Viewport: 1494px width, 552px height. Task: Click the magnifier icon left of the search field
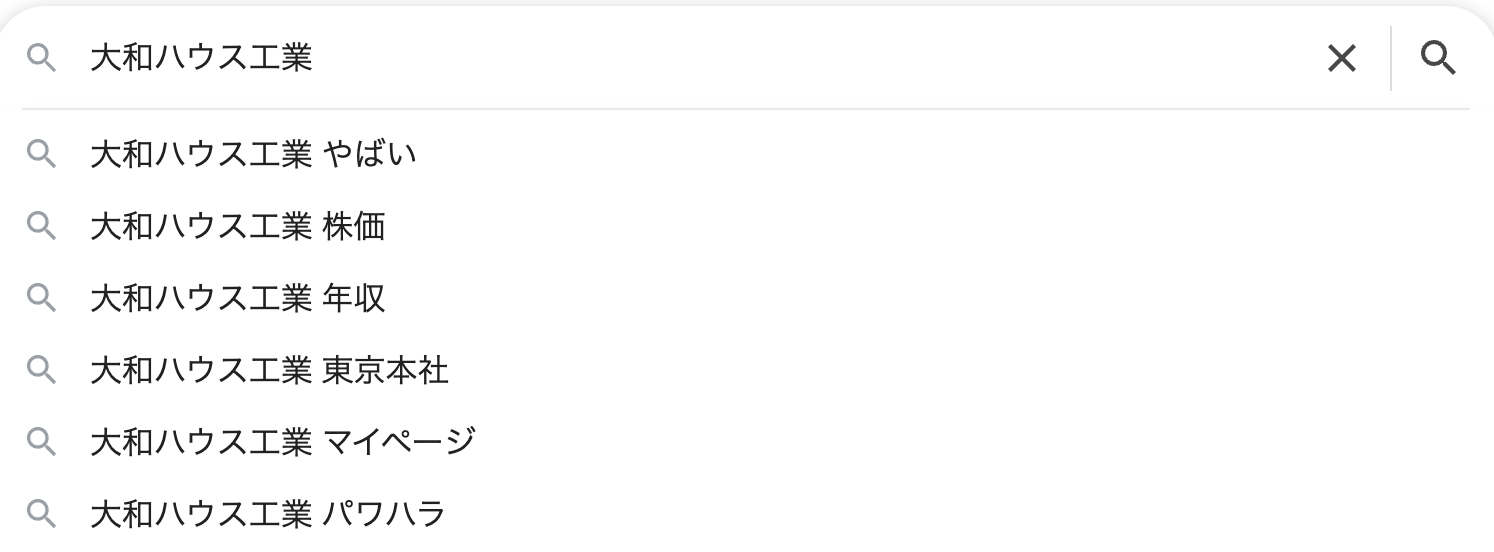coord(41,58)
